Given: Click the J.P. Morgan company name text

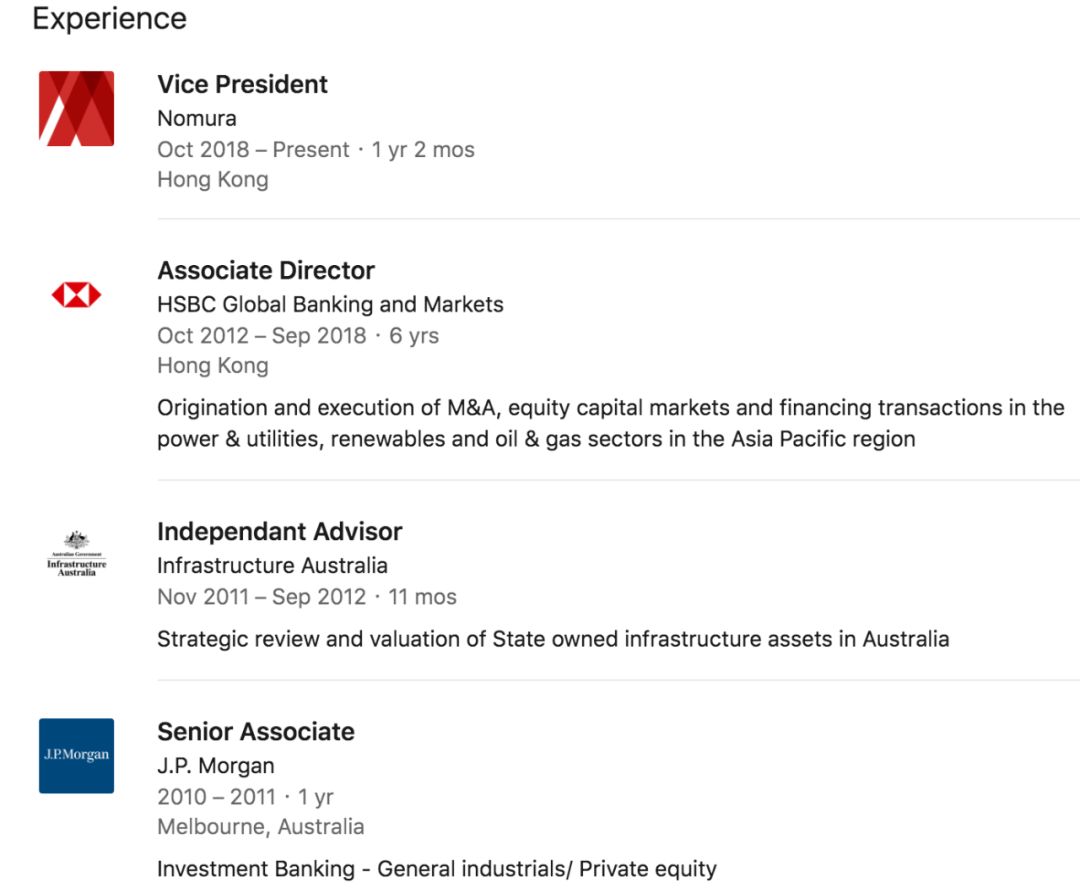Looking at the screenshot, I should (x=216, y=765).
